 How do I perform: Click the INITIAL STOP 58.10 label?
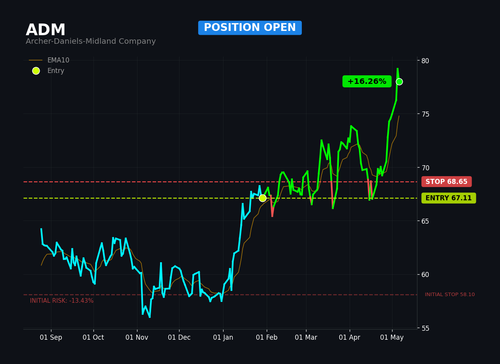click(450, 294)
